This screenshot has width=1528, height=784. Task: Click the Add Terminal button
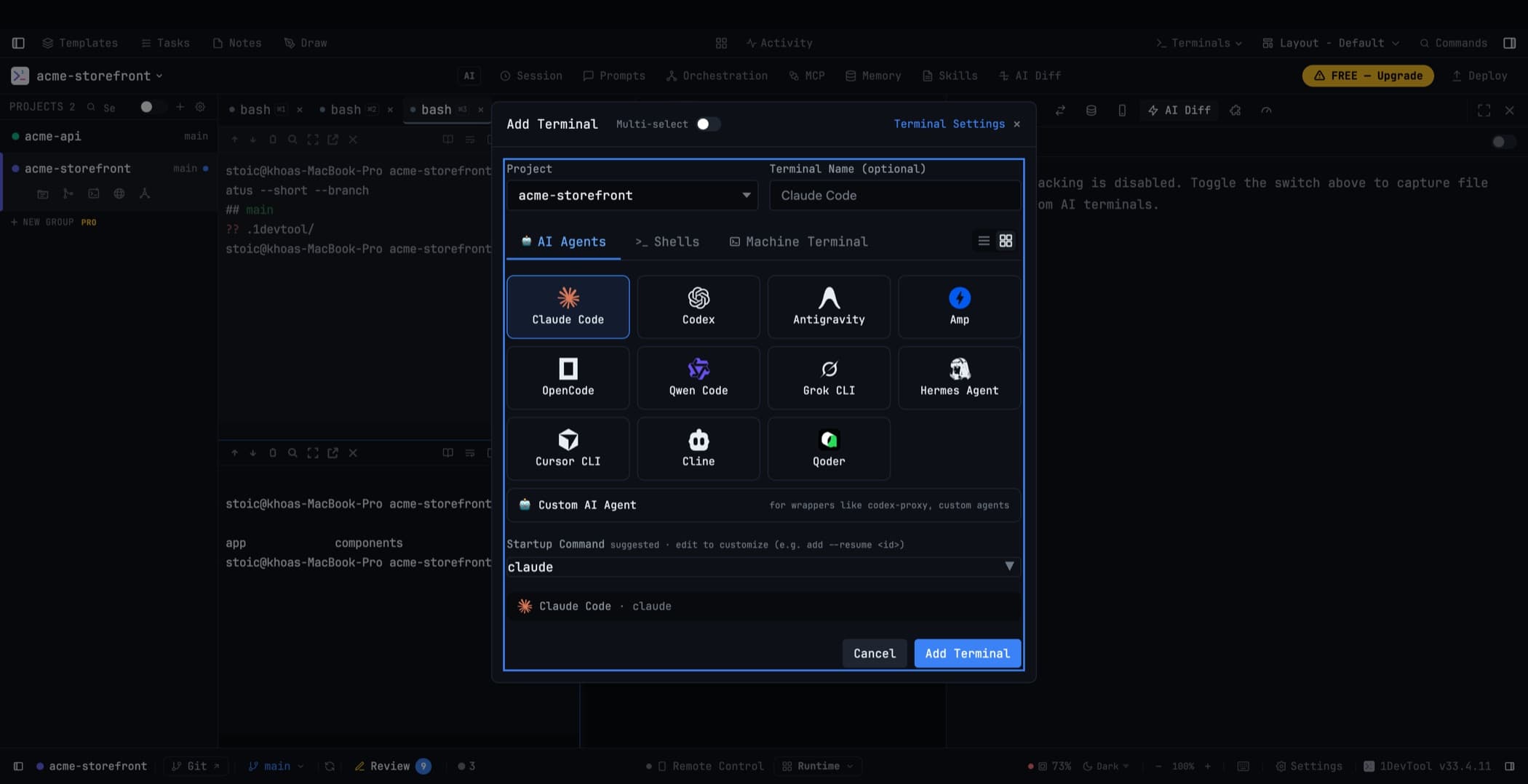[x=967, y=653]
